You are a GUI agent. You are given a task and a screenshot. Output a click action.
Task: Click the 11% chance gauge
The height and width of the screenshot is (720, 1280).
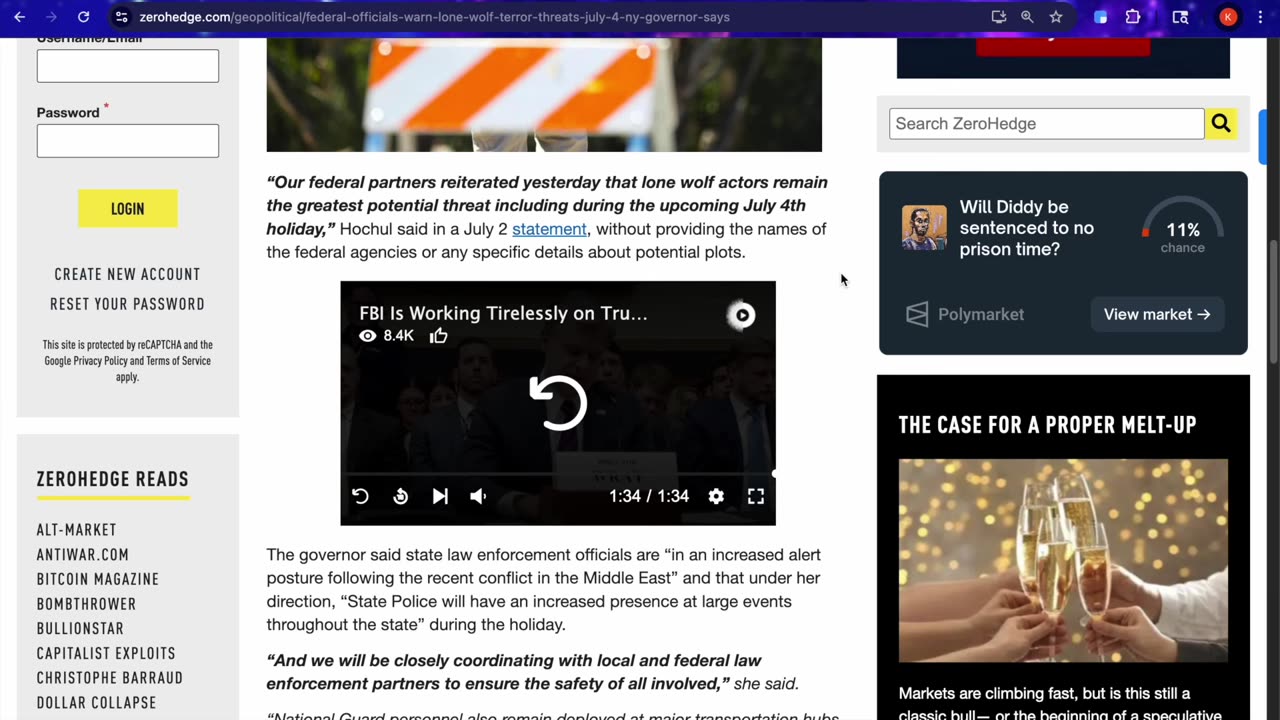(1183, 226)
